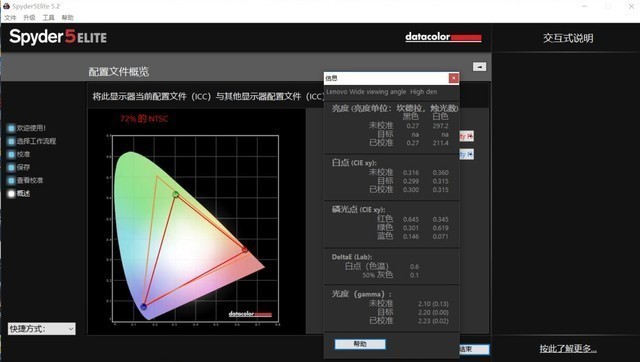Click the 配置文件概览 title
This screenshot has height=362, width=640.
click(119, 72)
